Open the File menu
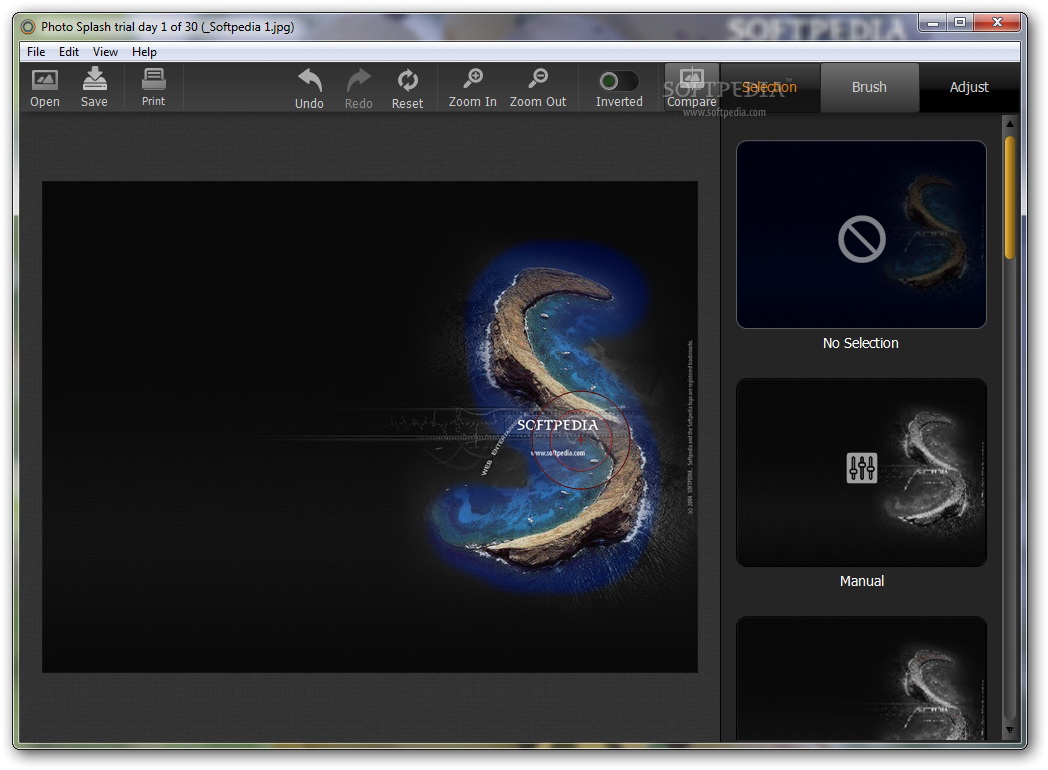Image resolution: width=1048 pixels, height=770 pixels. pos(36,51)
